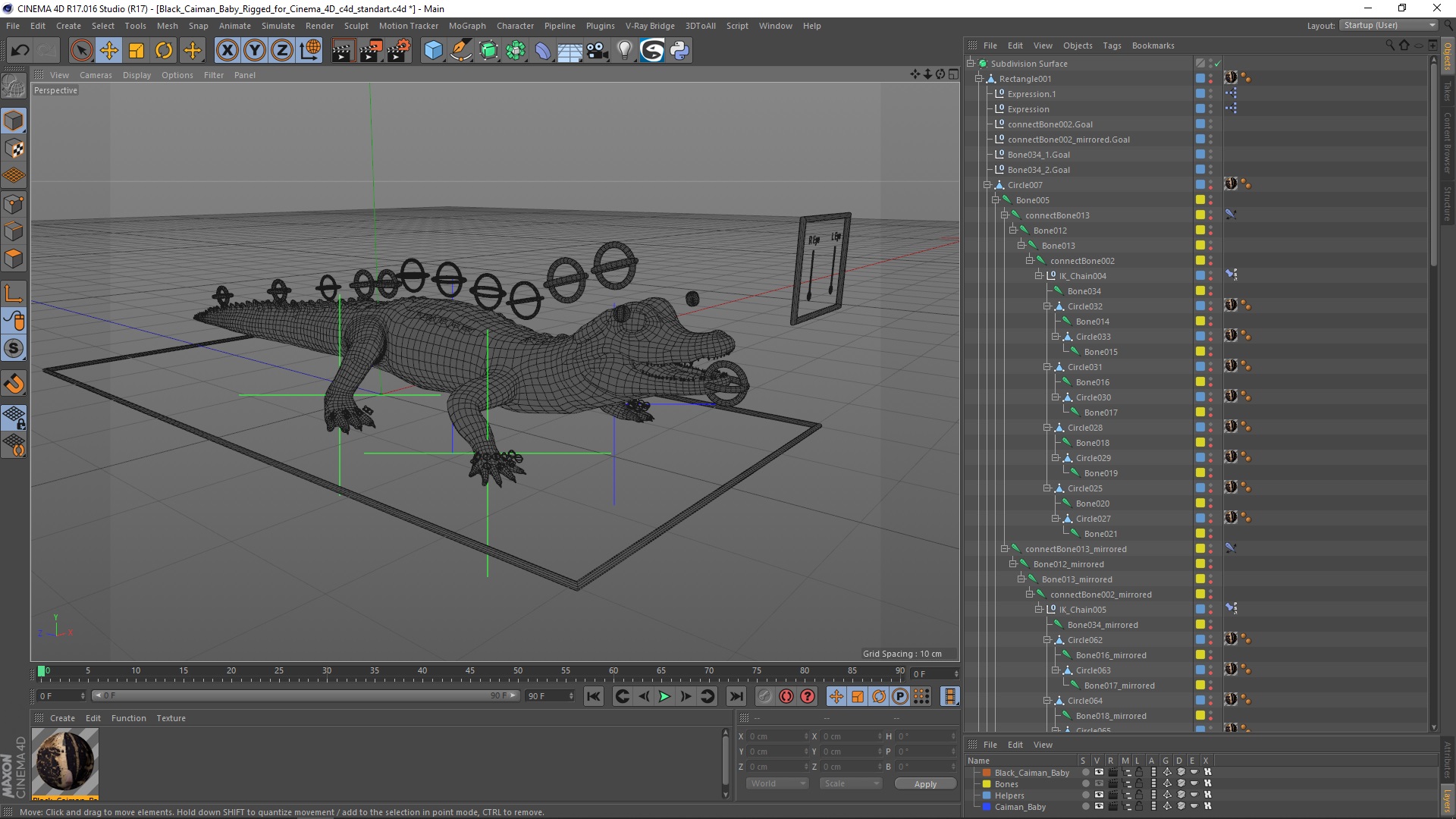This screenshot has width=1456, height=819.
Task: Open Object Manager Bookmarks menu
Action: click(x=1153, y=45)
